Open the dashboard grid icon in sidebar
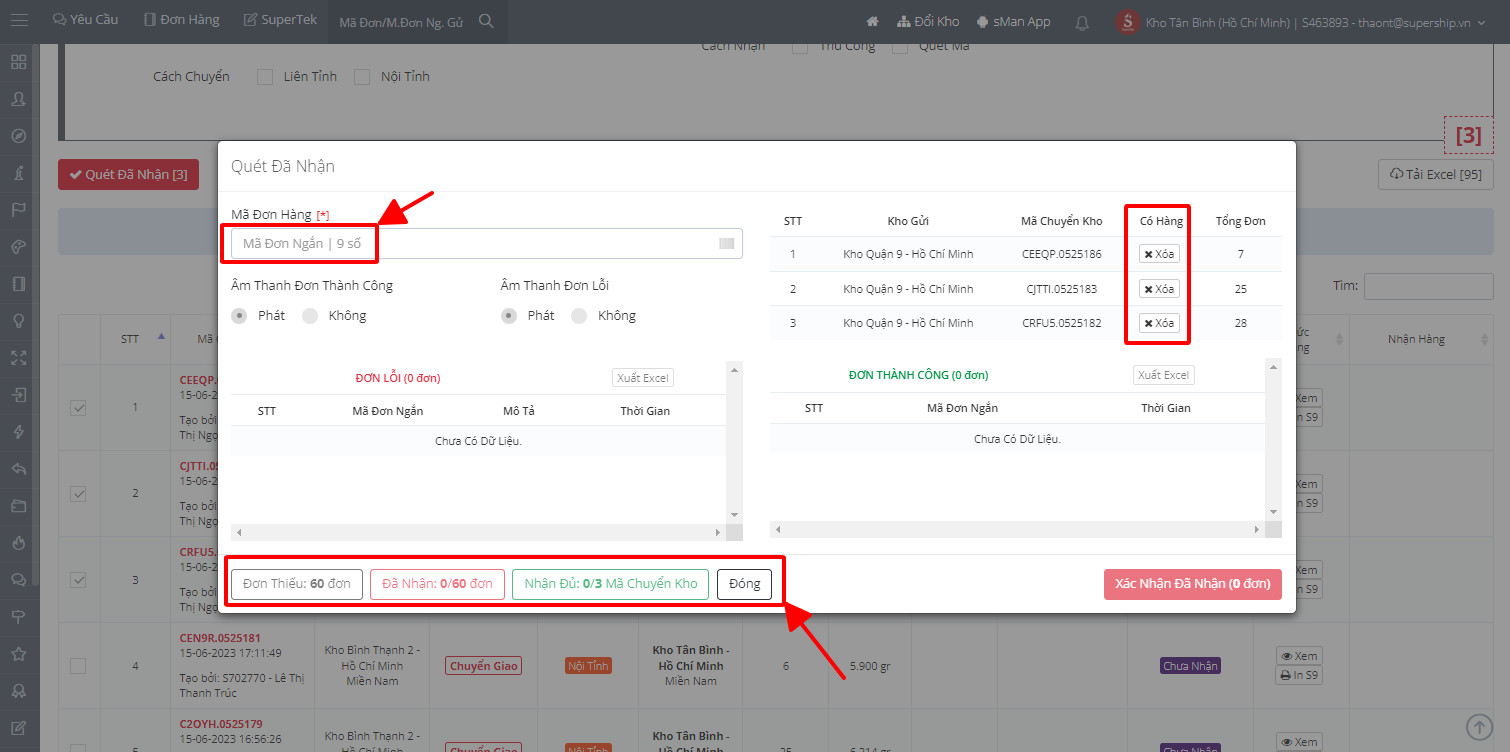This screenshot has width=1510, height=752. 18,62
